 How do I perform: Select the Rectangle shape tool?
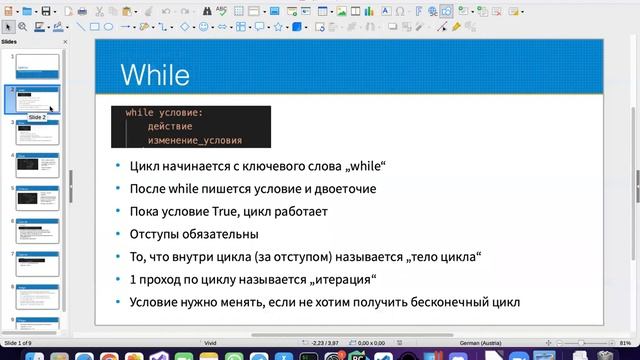[95, 27]
